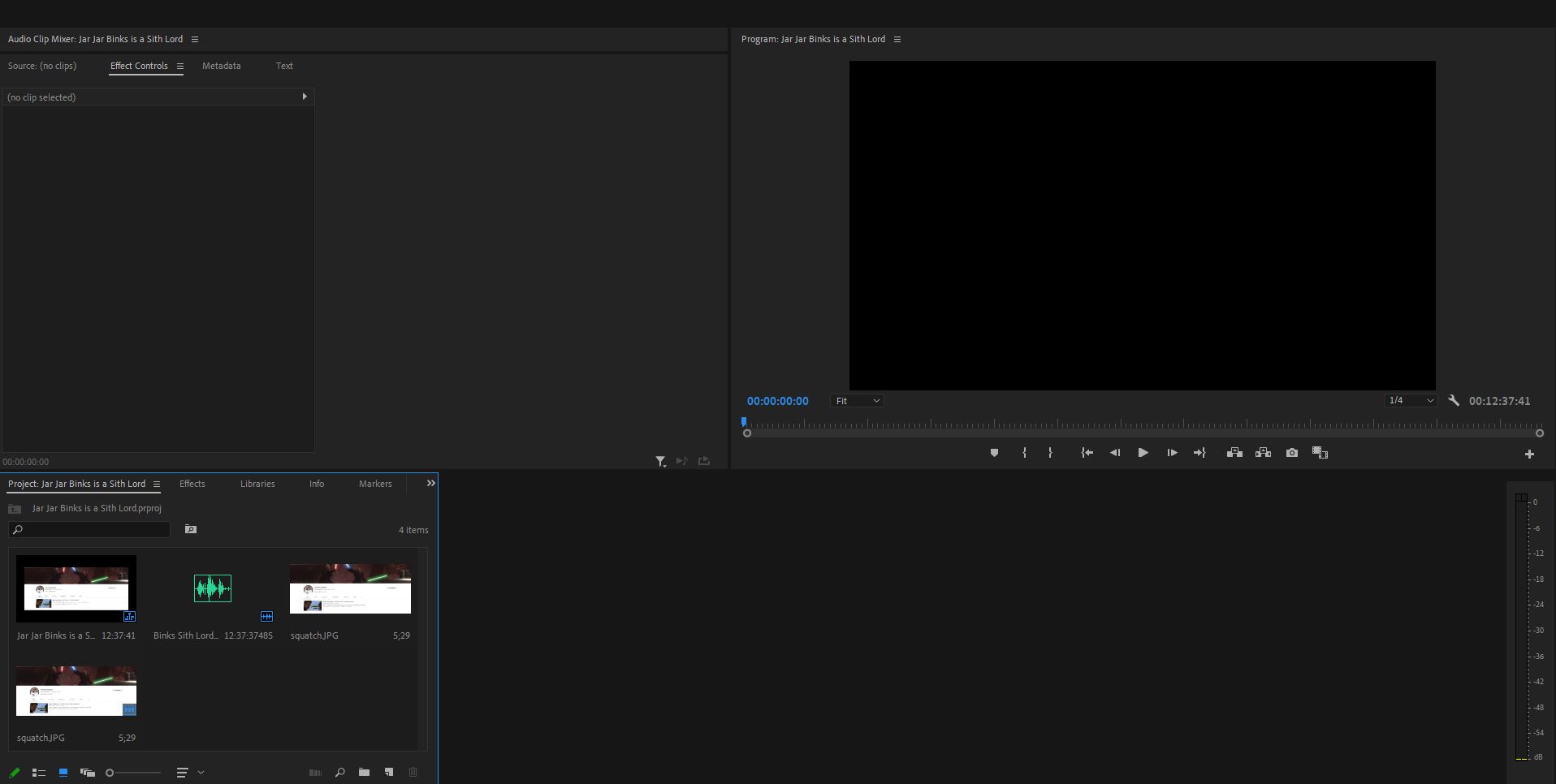Open the Program monitor panel menu
Image resolution: width=1556 pixels, height=784 pixels.
[897, 39]
